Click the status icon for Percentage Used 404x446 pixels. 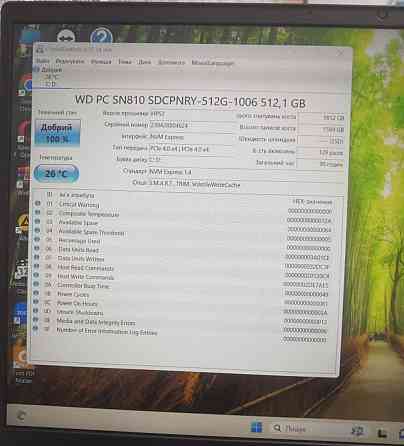click(37, 239)
